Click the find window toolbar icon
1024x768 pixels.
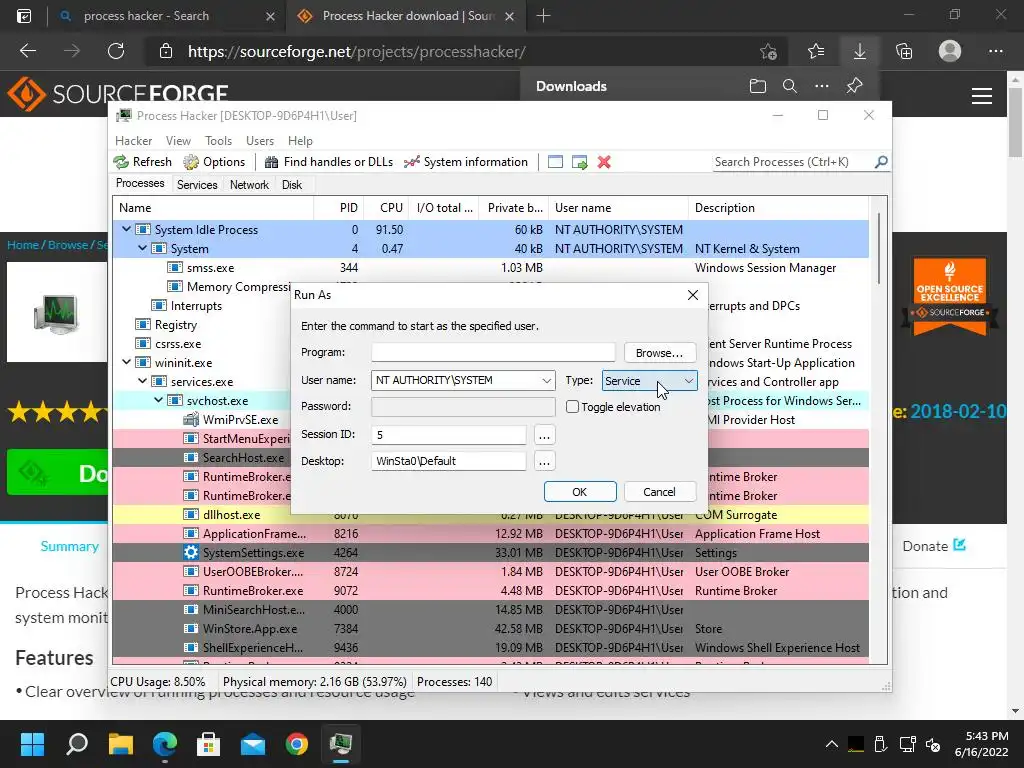coord(555,162)
